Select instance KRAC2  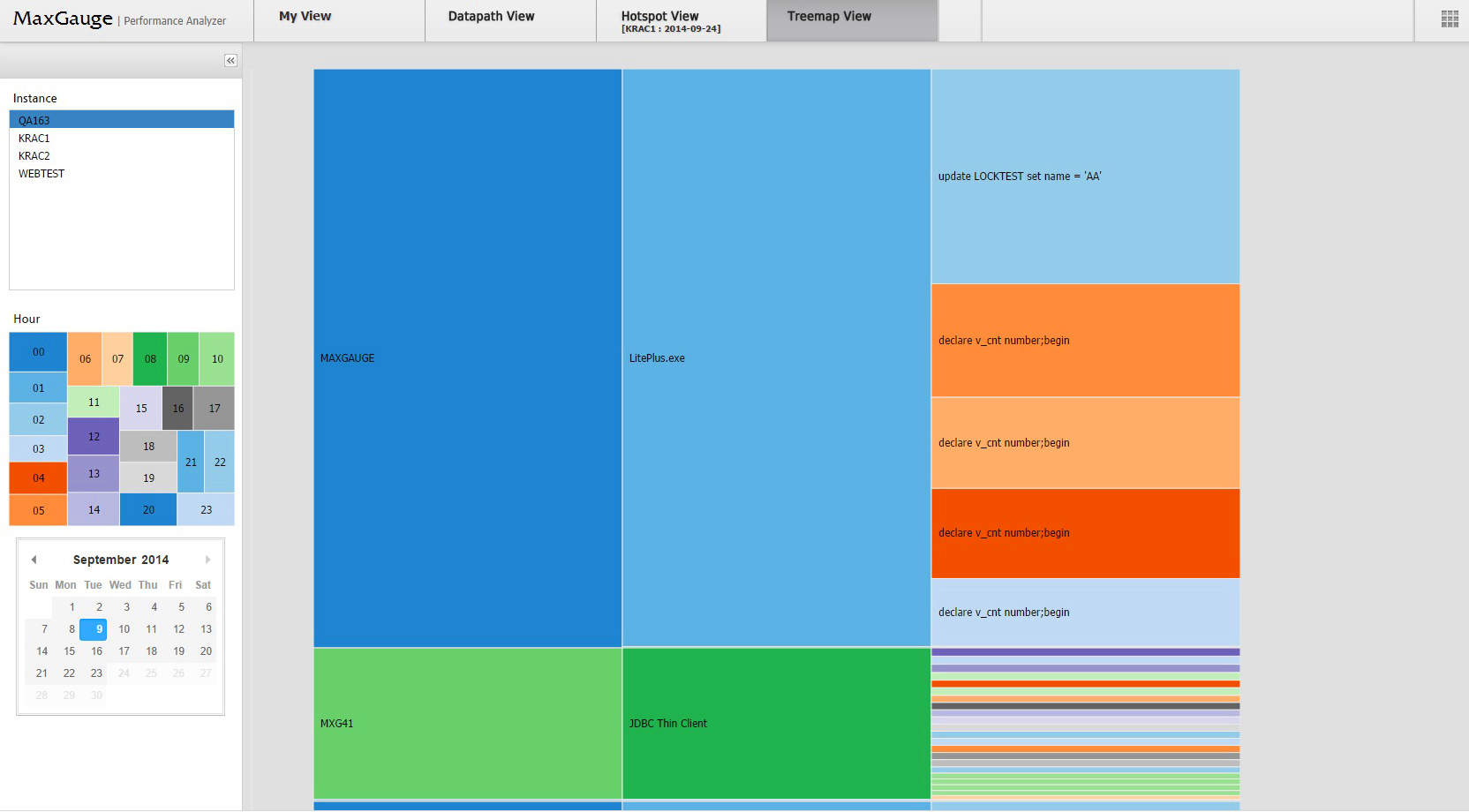point(122,155)
